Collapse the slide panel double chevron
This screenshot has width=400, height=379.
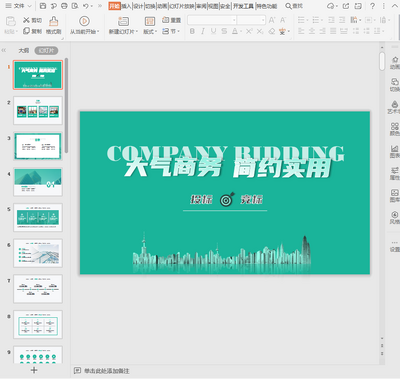pos(4,50)
